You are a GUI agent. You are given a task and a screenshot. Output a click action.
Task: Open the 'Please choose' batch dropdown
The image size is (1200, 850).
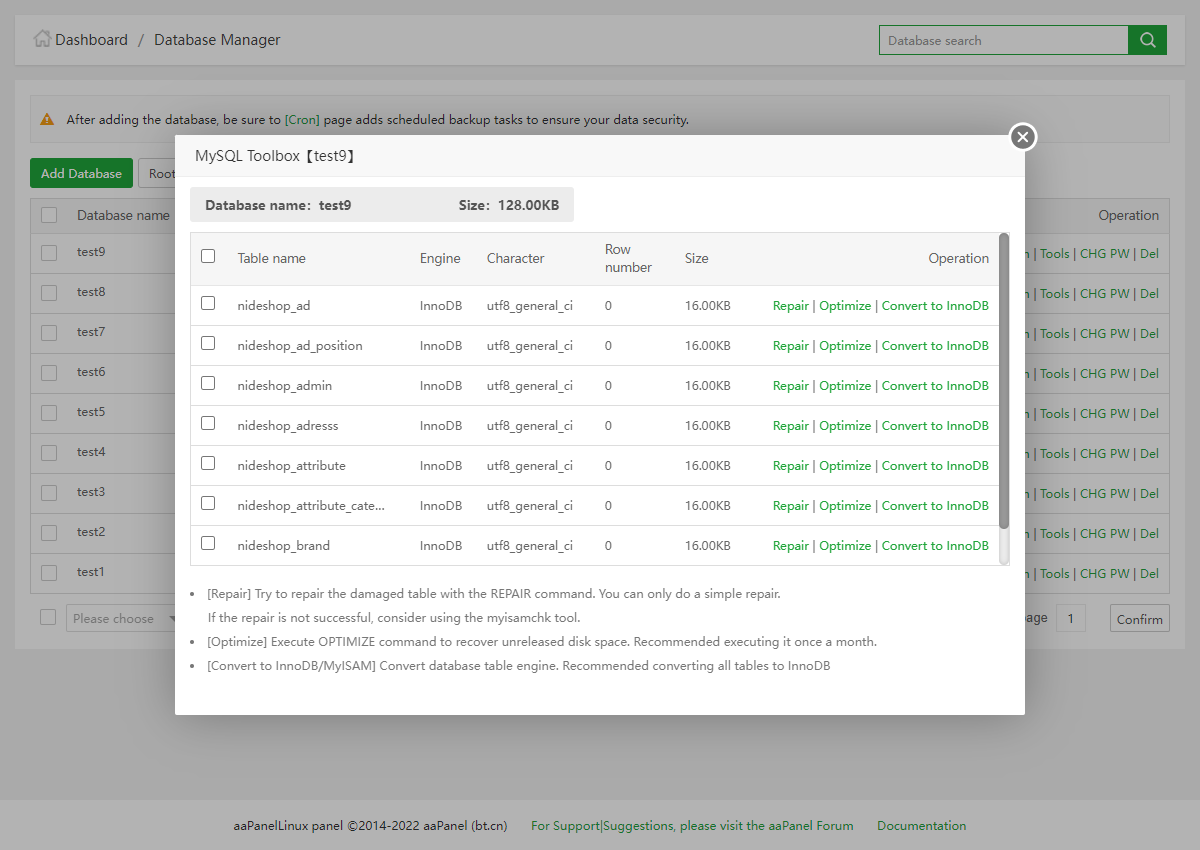(x=113, y=618)
